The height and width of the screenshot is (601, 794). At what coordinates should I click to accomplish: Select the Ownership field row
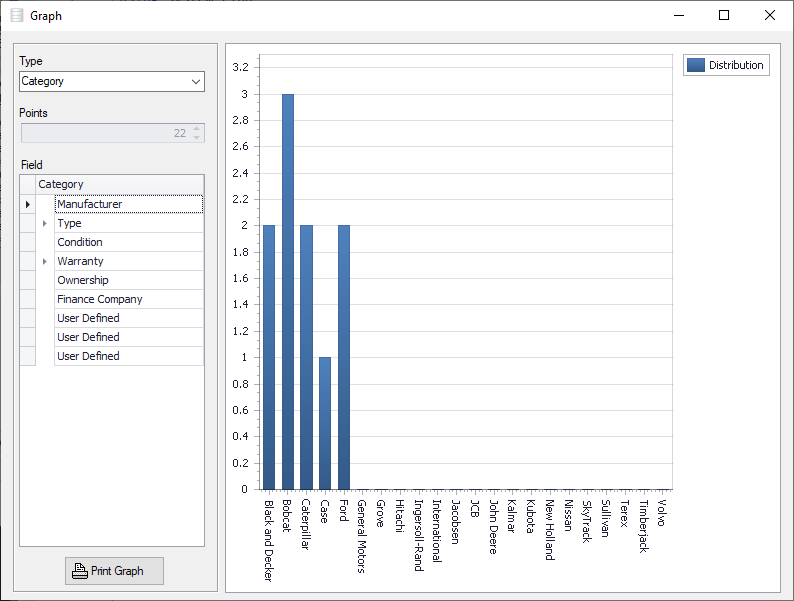[129, 280]
